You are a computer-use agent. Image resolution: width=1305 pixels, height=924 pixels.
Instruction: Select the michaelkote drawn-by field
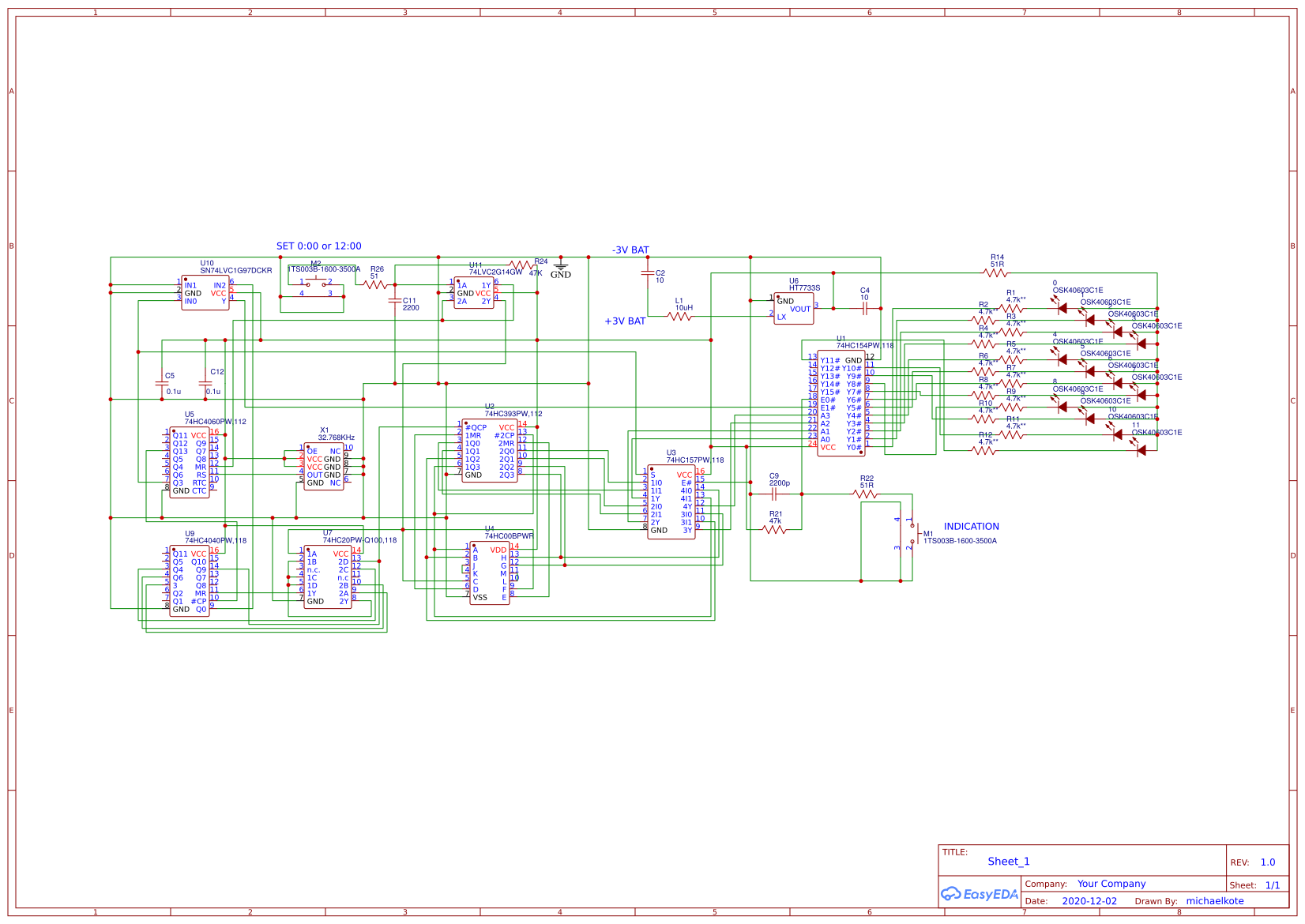pos(1214,901)
